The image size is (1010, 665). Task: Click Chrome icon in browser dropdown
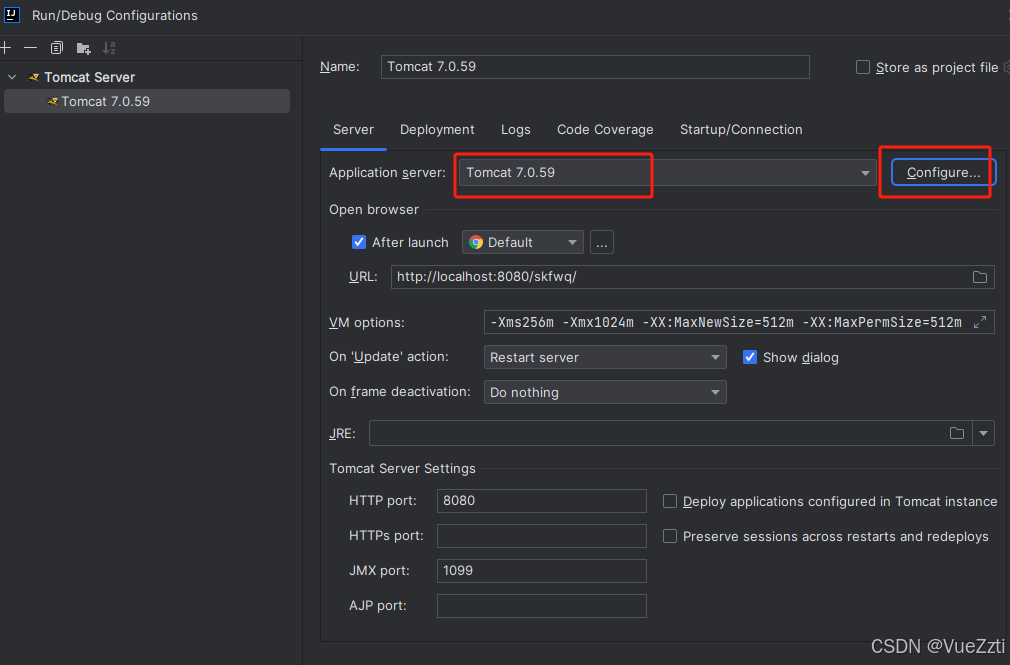pos(476,242)
